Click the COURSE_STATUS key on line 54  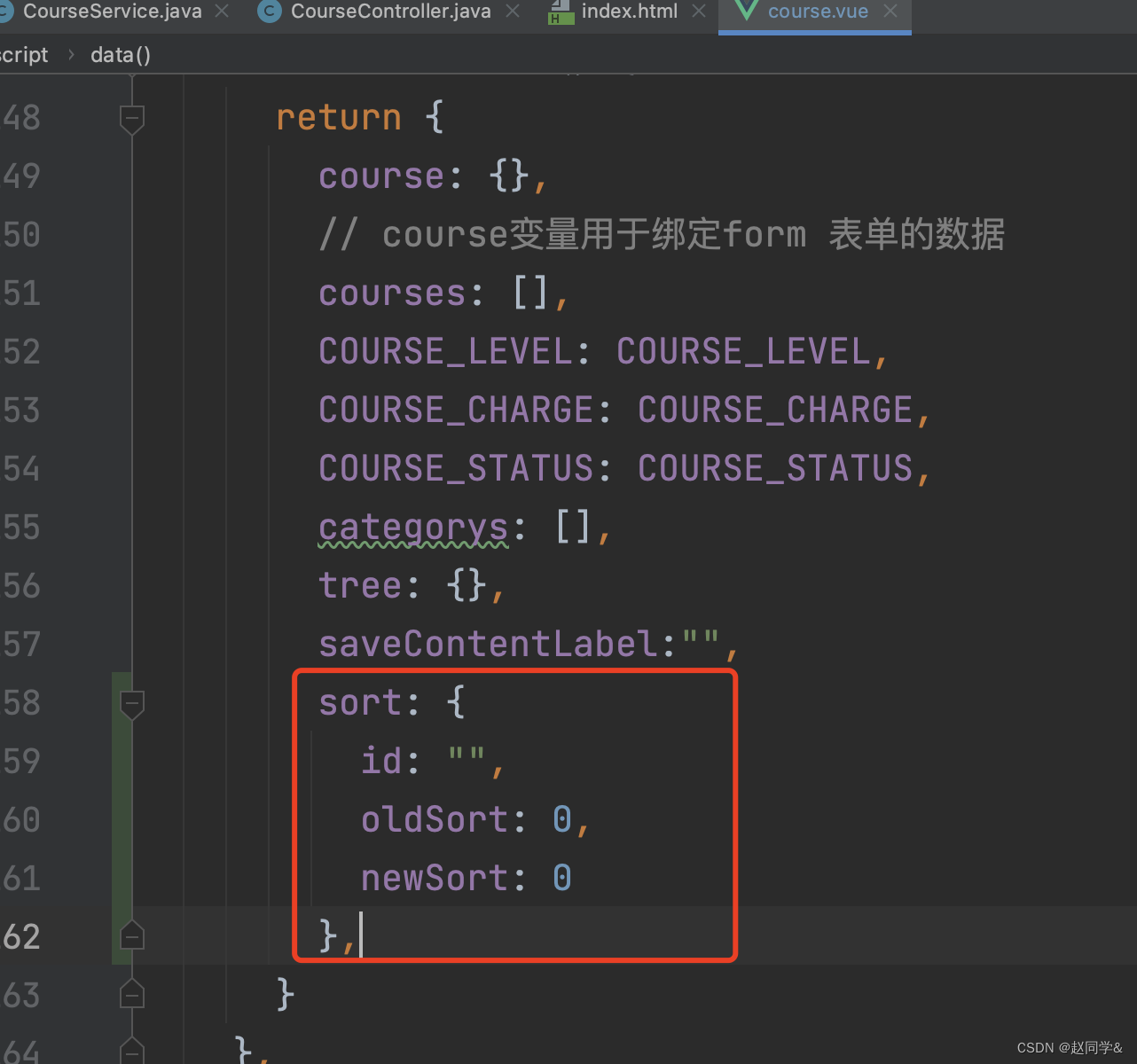456,468
